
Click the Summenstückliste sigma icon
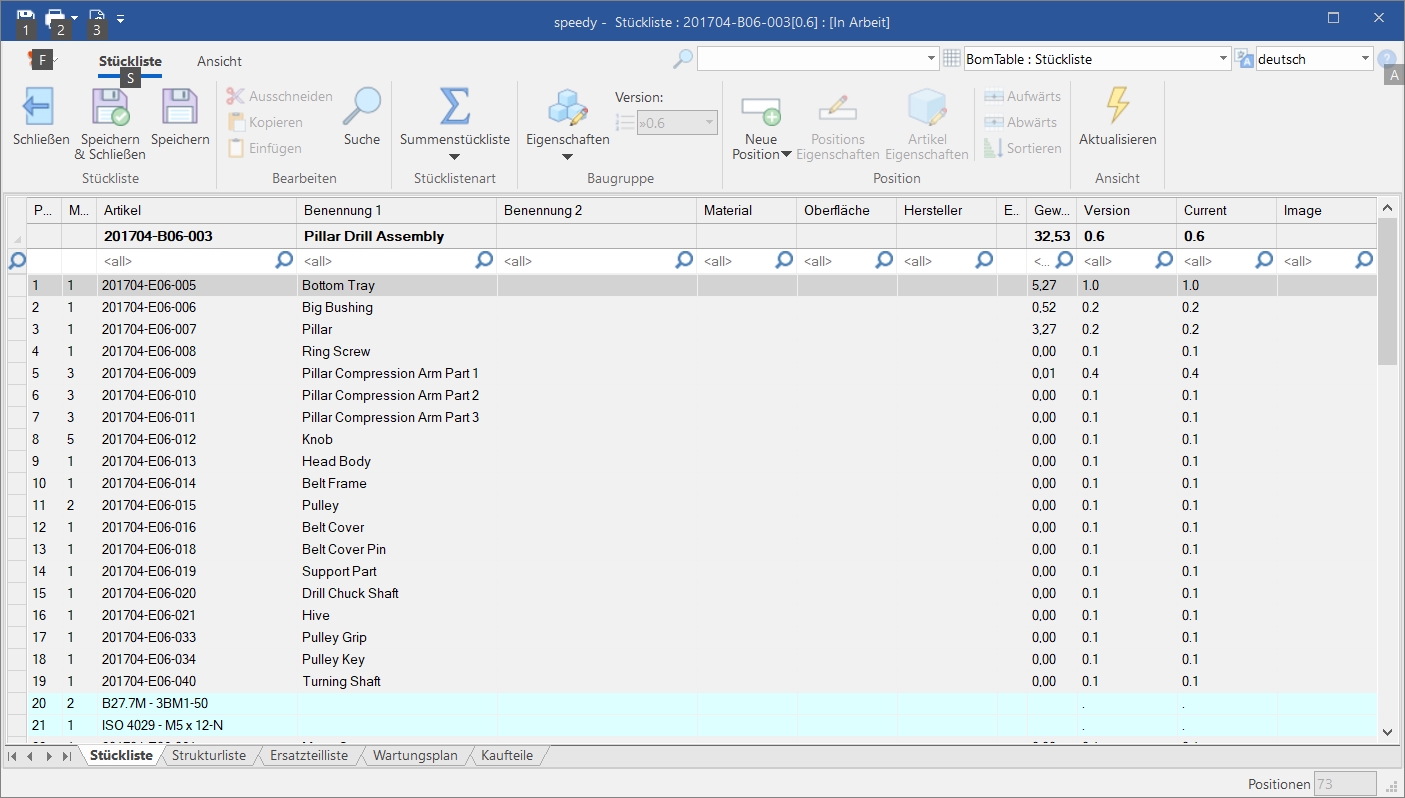pos(454,107)
